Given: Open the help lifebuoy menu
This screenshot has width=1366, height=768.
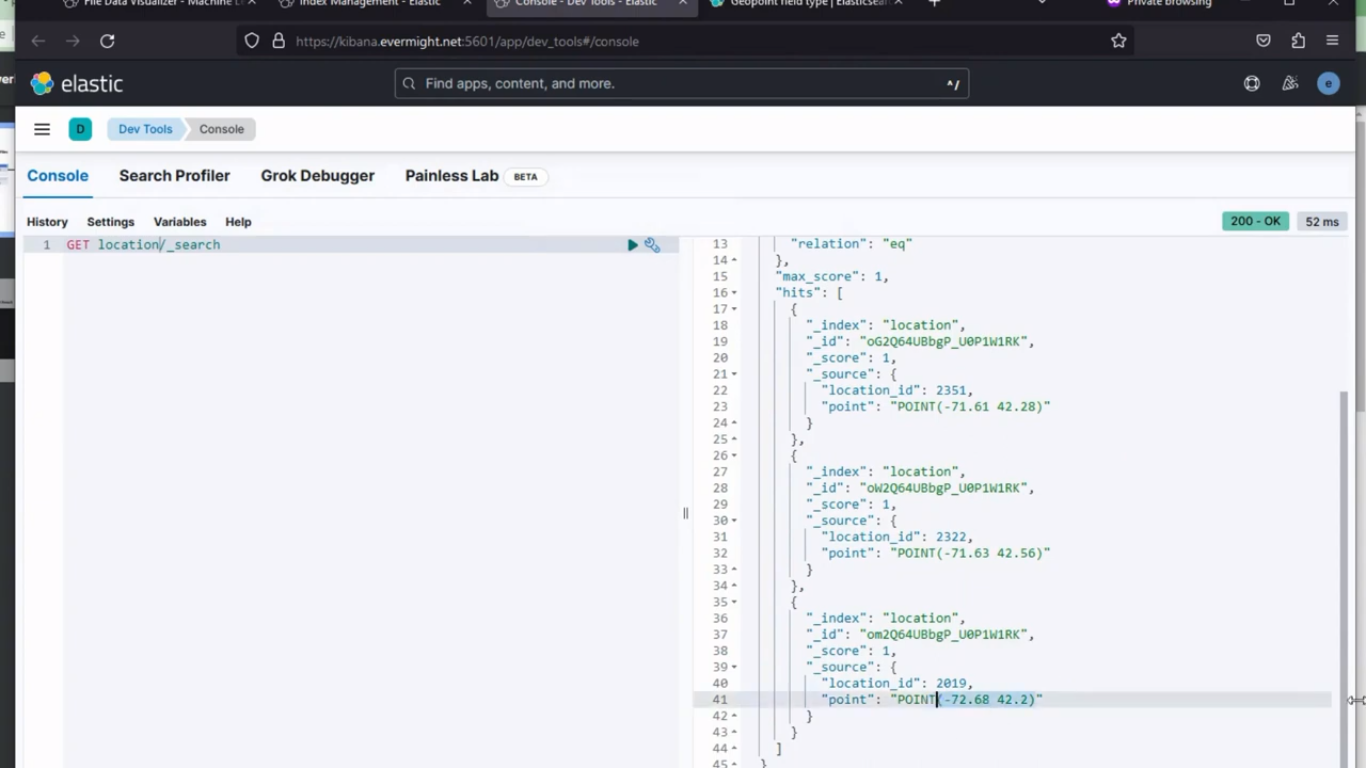Looking at the screenshot, I should pyautogui.click(x=1252, y=84).
